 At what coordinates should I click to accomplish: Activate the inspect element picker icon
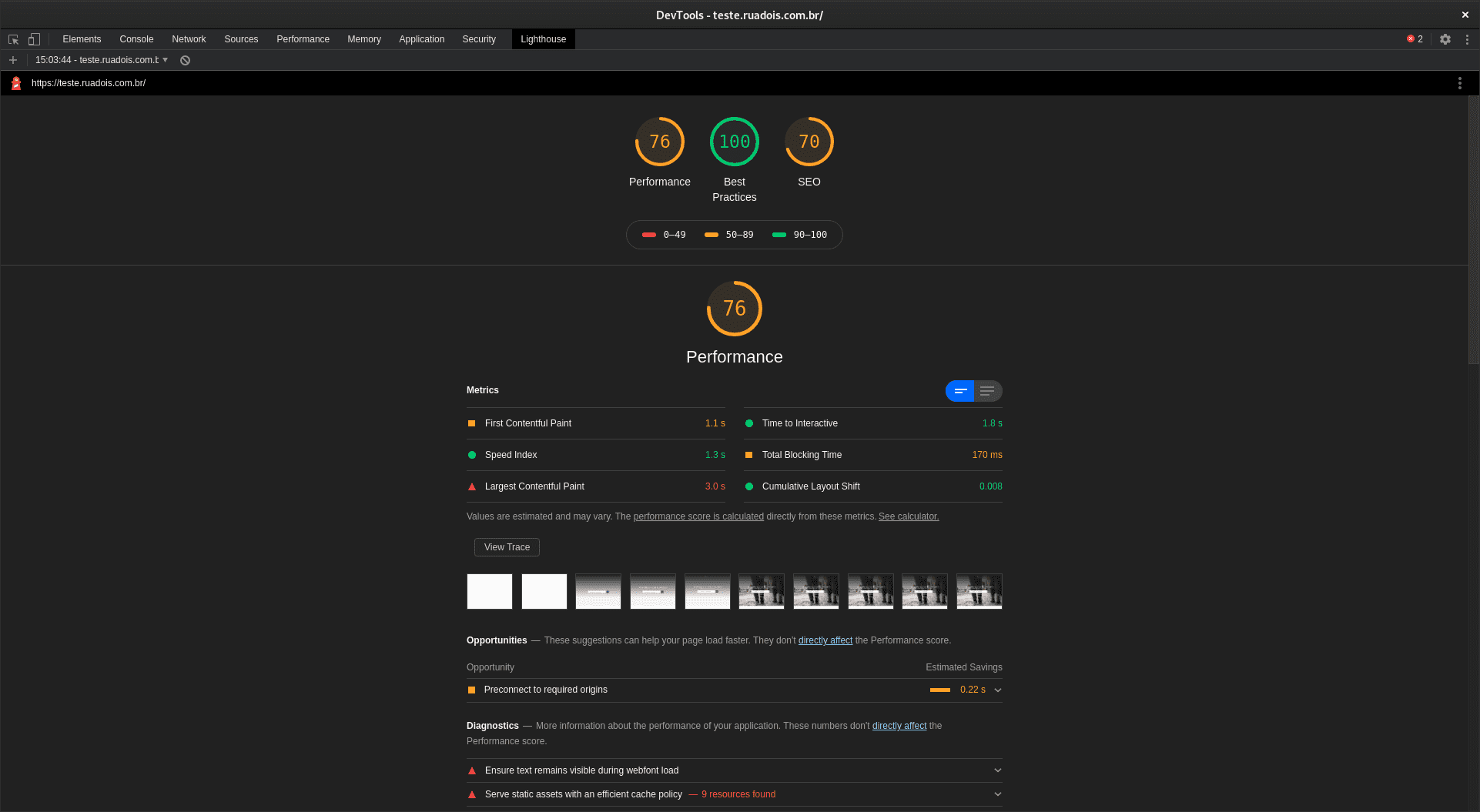pyautogui.click(x=13, y=39)
